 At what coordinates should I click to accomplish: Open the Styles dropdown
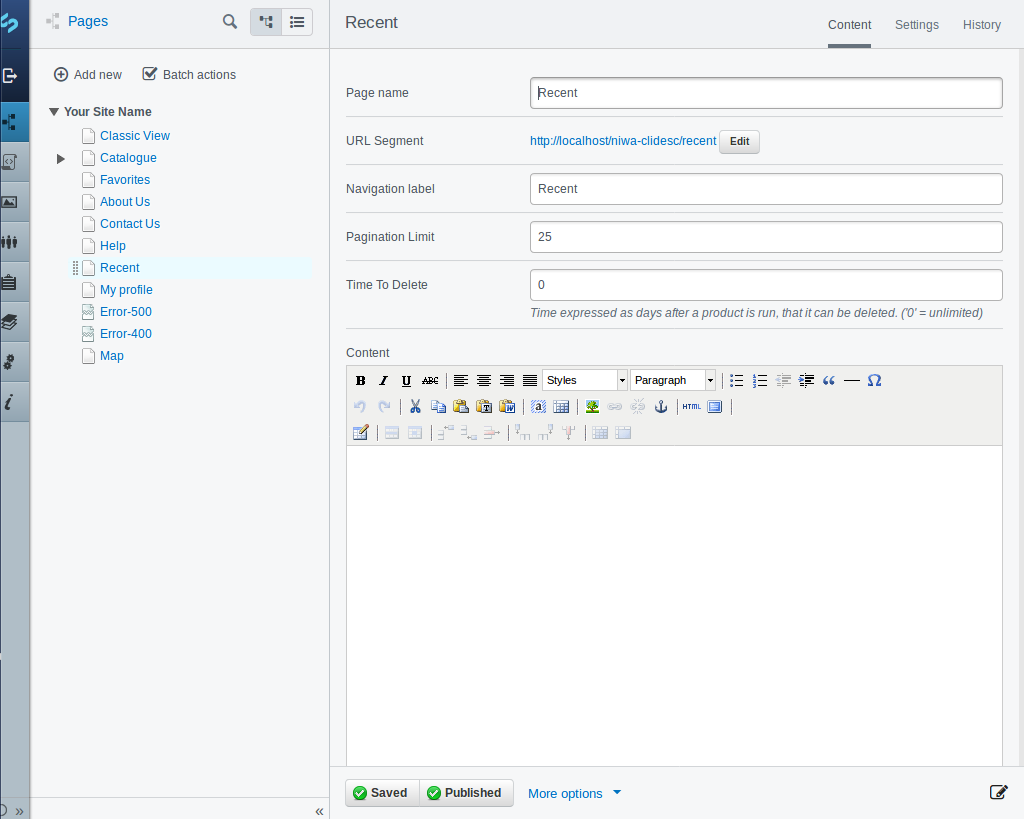click(x=585, y=381)
